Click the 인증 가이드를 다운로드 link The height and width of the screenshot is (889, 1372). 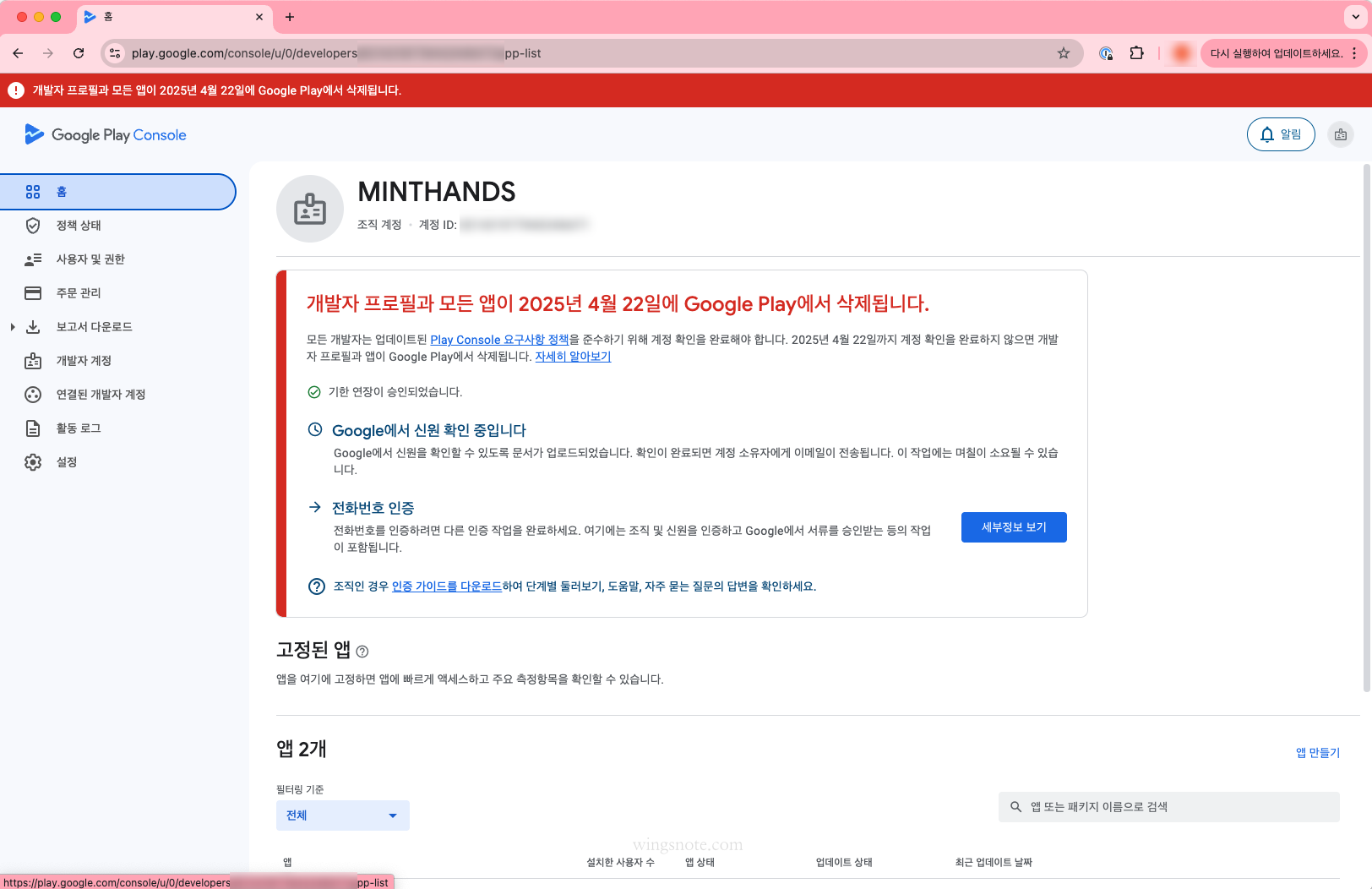point(447,586)
